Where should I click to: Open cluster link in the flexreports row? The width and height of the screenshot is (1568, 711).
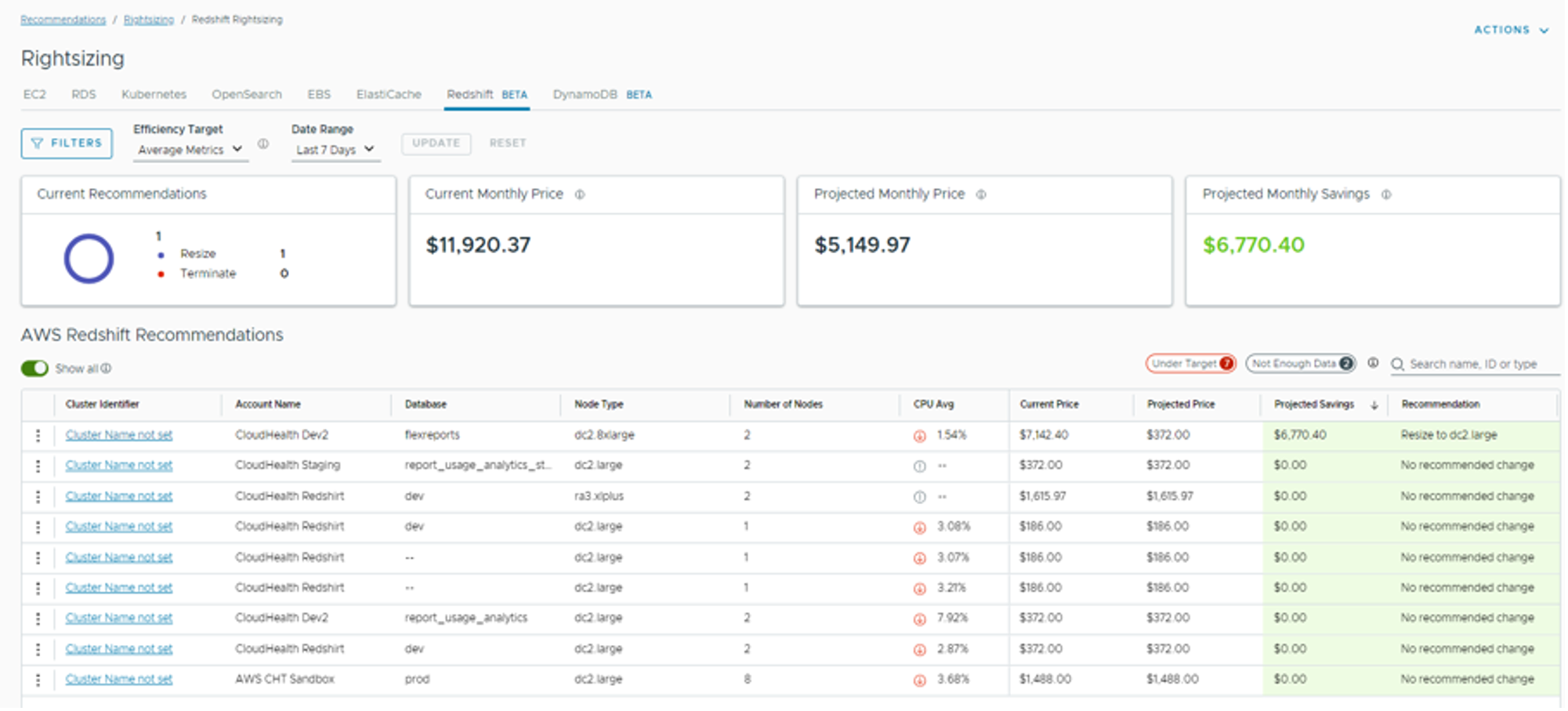click(x=119, y=435)
